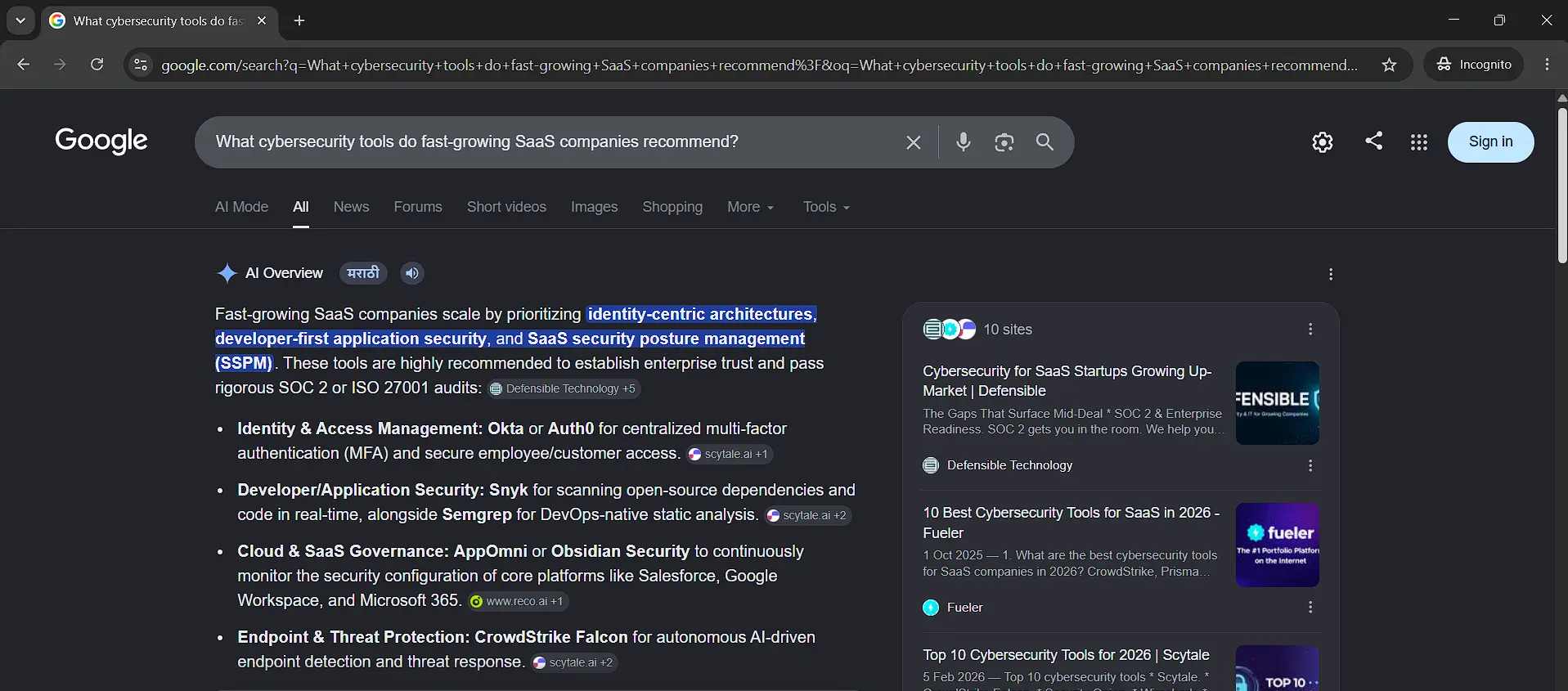This screenshot has height=691, width=1568.
Task: Submit search with the magnifying glass
Action: 1045,141
